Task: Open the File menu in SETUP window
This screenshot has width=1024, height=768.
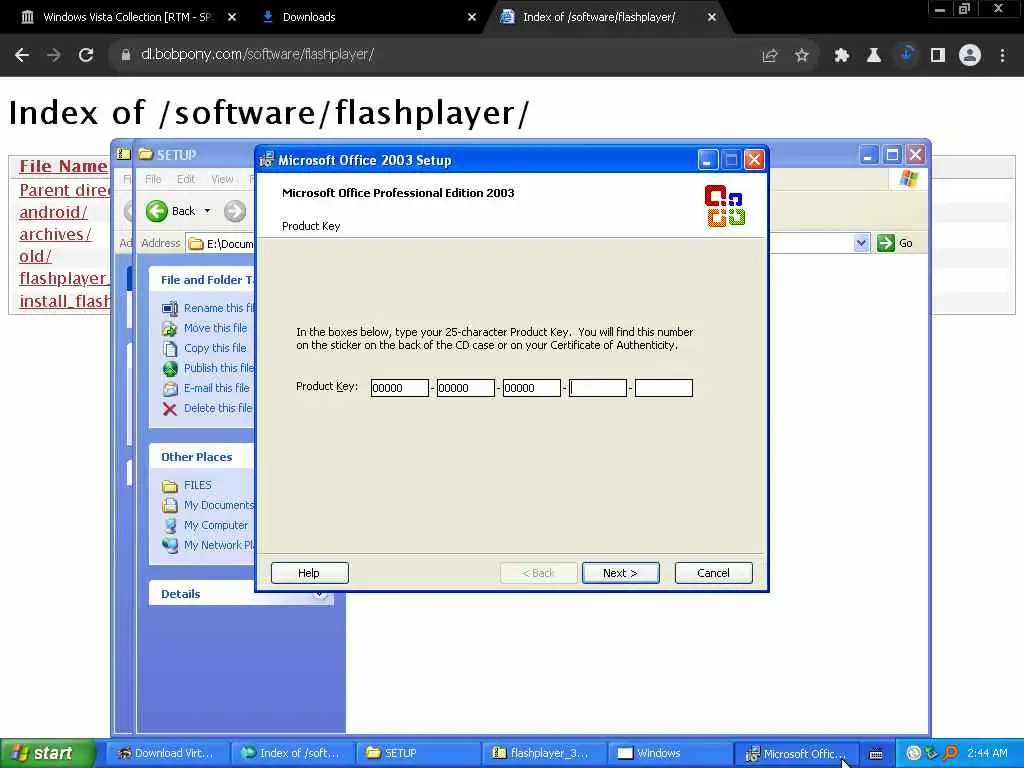Action: coord(153,179)
